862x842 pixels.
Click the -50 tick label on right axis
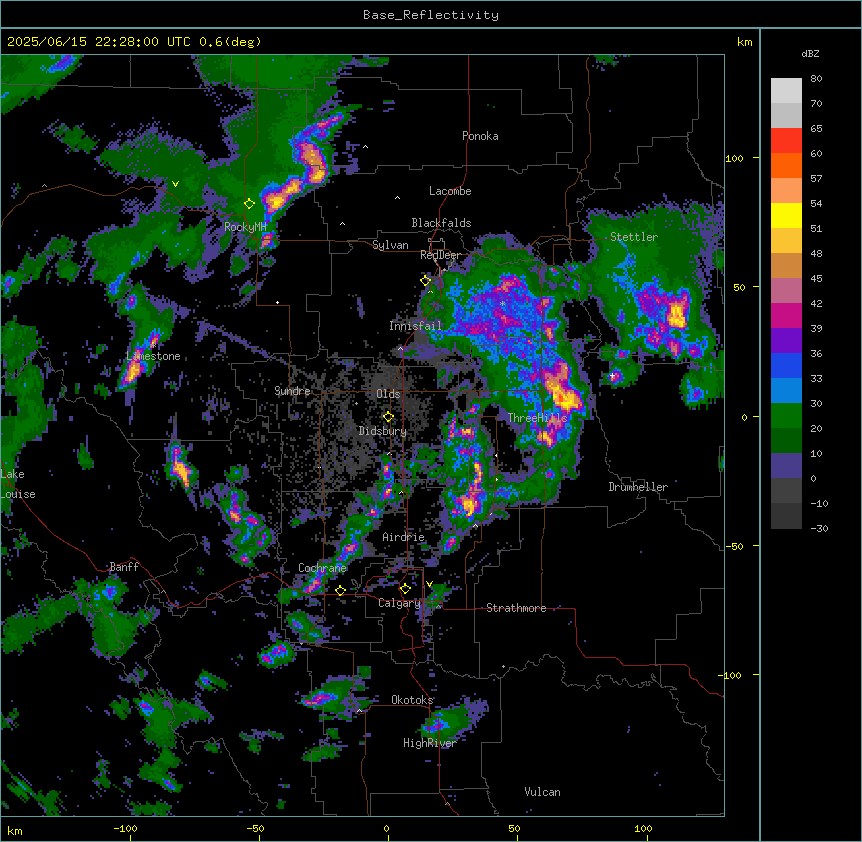734,546
